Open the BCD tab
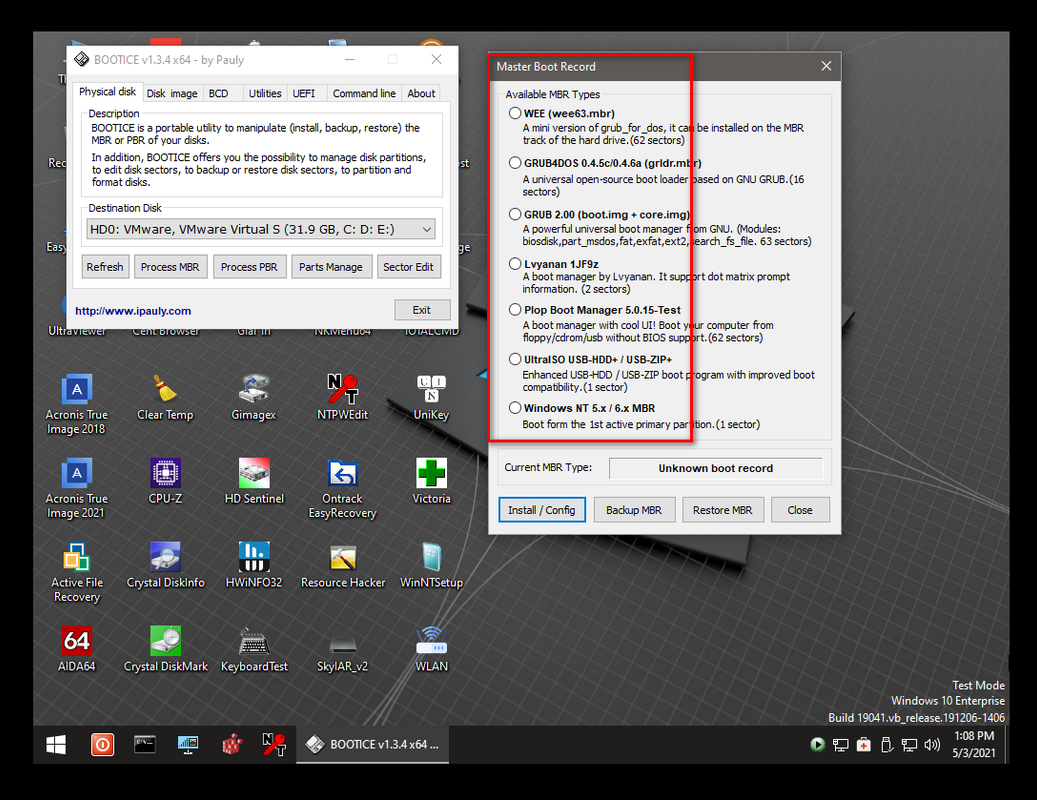 click(218, 94)
